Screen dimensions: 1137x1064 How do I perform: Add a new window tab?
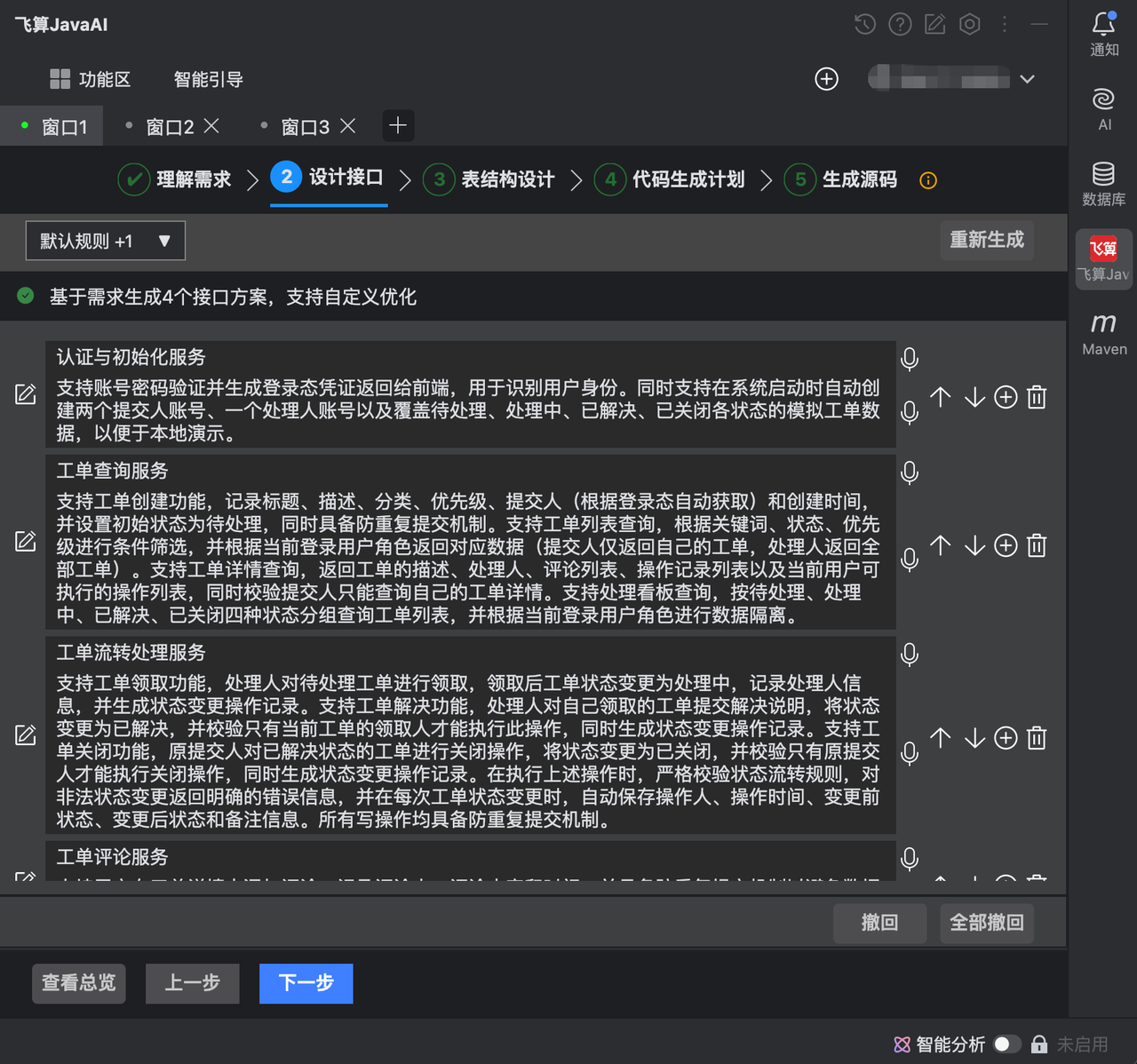coord(398,126)
